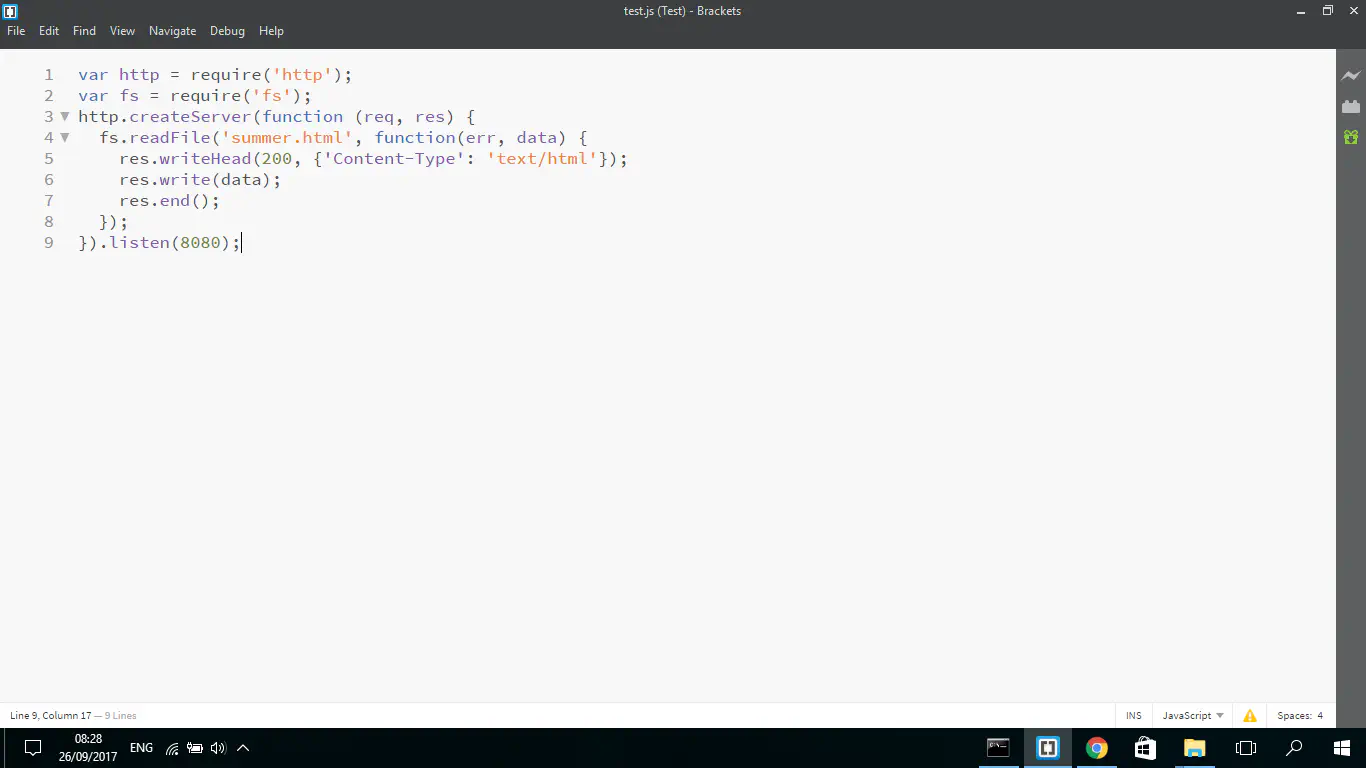
Task: Show hidden system tray icons chevron
Action: [x=243, y=748]
